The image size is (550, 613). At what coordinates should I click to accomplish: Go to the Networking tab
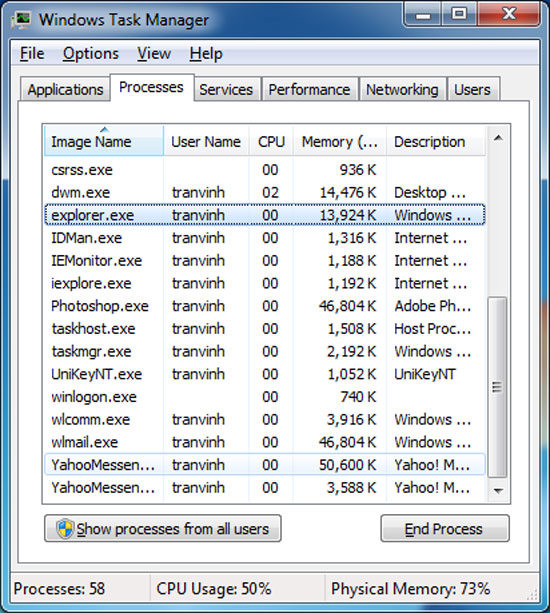click(x=402, y=90)
